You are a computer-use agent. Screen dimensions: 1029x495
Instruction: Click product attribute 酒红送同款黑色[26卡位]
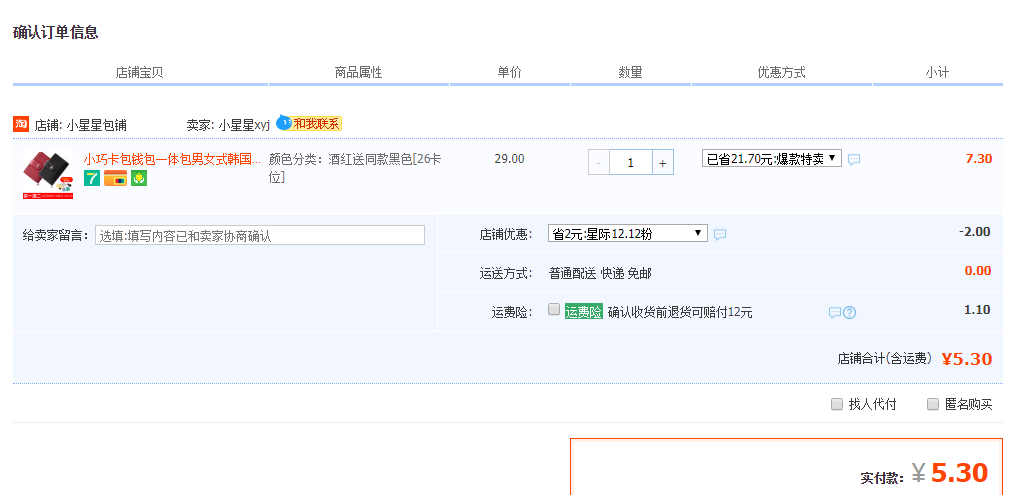pyautogui.click(x=355, y=168)
